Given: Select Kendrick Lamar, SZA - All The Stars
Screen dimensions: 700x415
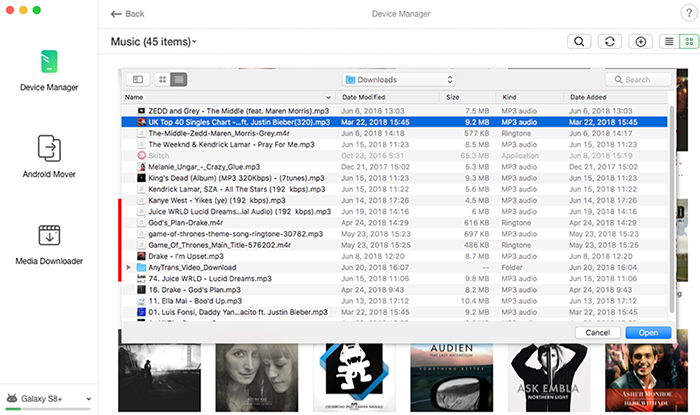Looking at the screenshot, I should coord(394,189).
